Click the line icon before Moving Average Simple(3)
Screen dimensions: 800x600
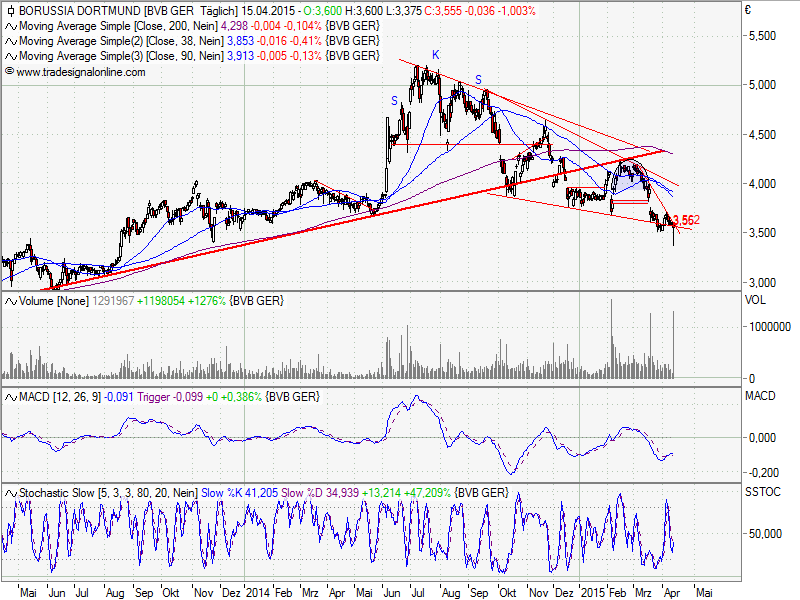(11, 56)
